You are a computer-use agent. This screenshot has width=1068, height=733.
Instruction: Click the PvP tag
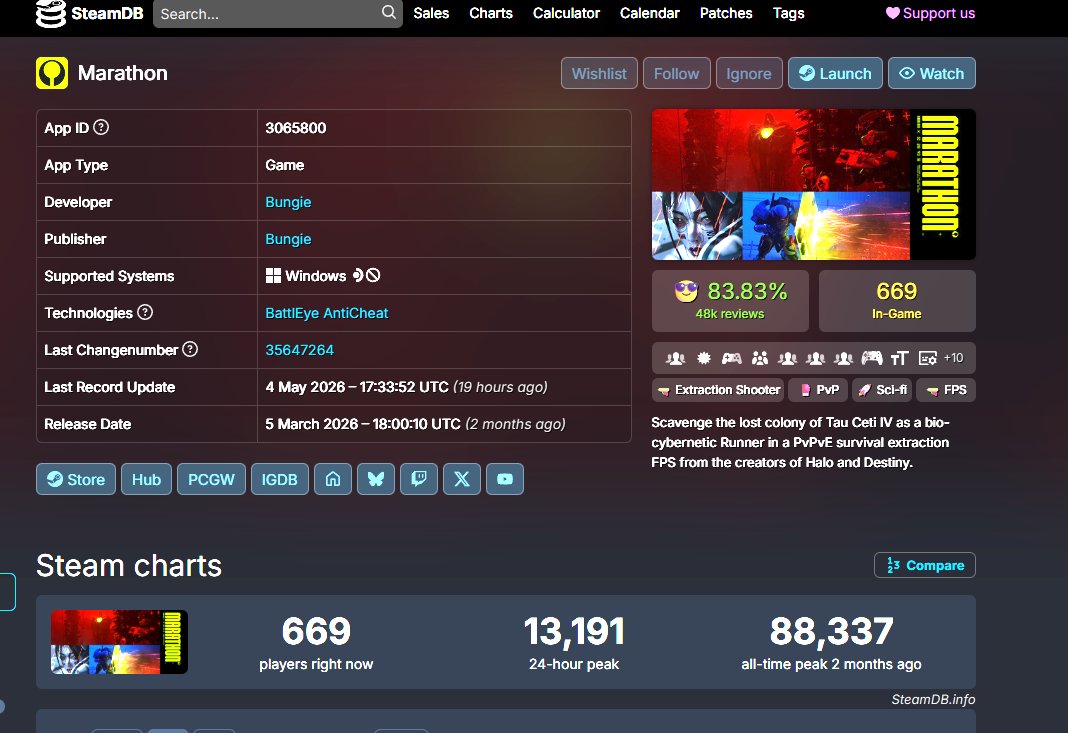tap(819, 390)
